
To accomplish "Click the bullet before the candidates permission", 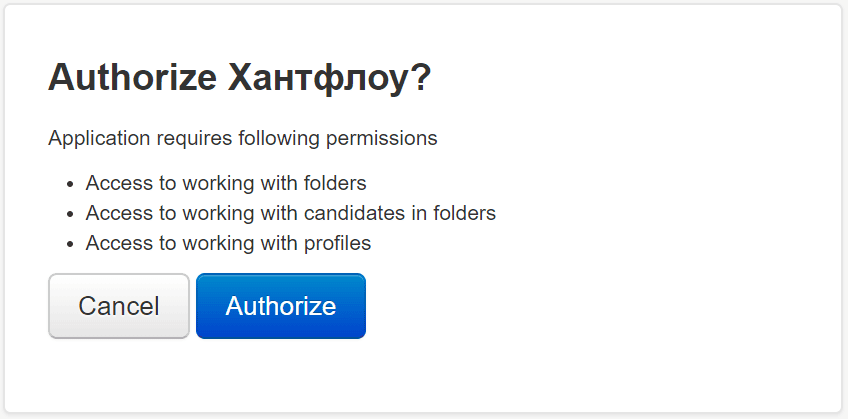I will [70, 214].
